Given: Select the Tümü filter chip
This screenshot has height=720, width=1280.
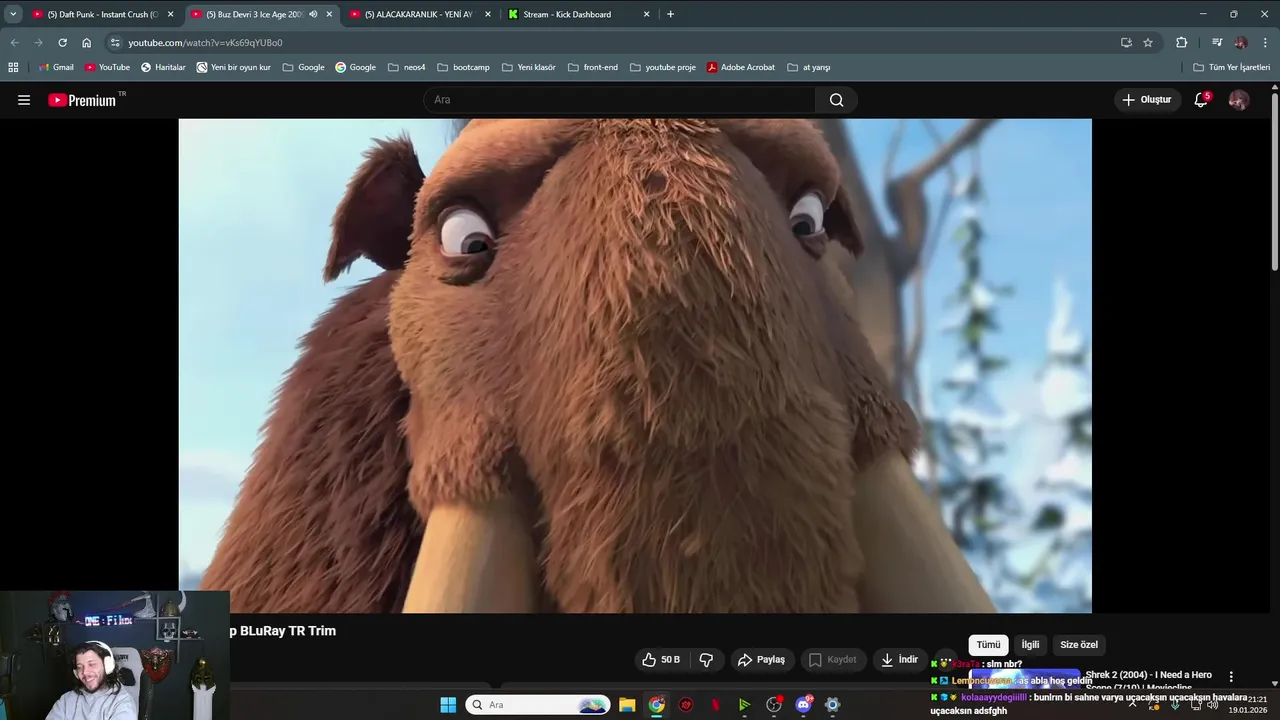Looking at the screenshot, I should point(988,645).
